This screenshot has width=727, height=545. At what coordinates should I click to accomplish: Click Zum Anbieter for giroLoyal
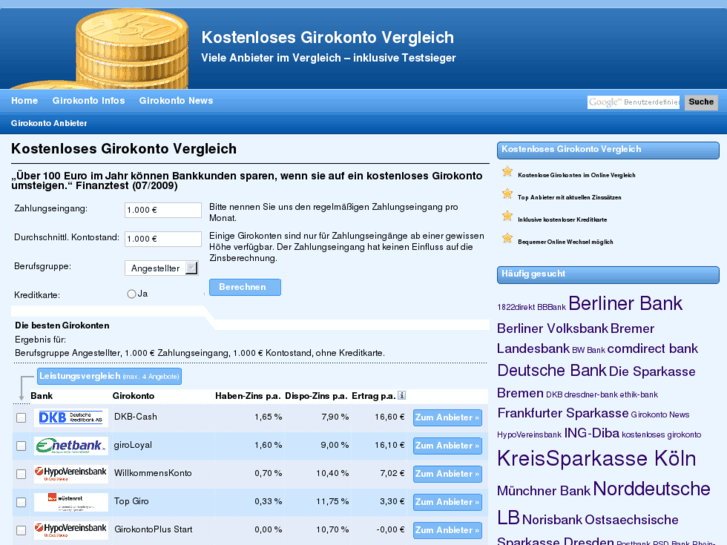447,446
